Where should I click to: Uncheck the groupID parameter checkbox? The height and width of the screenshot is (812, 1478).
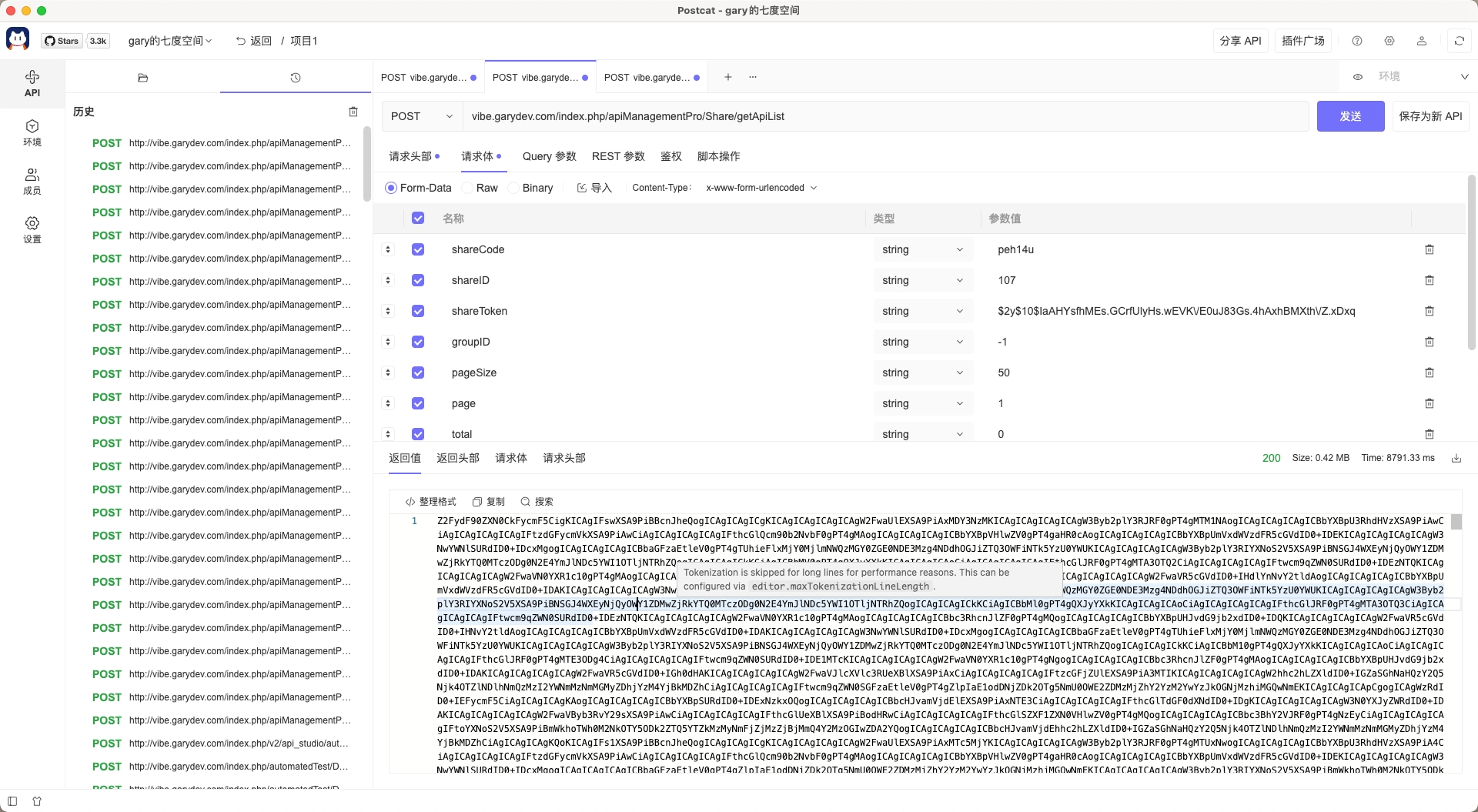pyautogui.click(x=418, y=342)
